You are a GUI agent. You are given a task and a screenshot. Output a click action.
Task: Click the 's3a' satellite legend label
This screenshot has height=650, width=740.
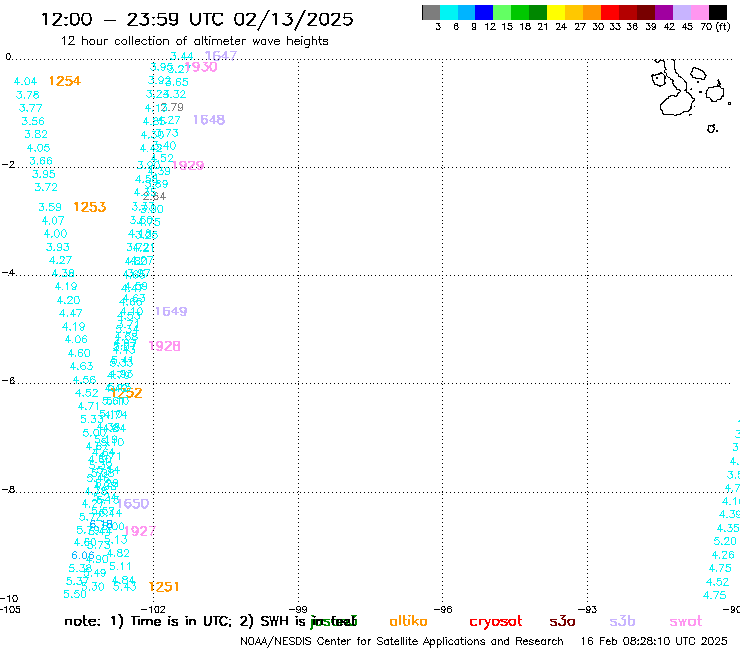point(562,622)
